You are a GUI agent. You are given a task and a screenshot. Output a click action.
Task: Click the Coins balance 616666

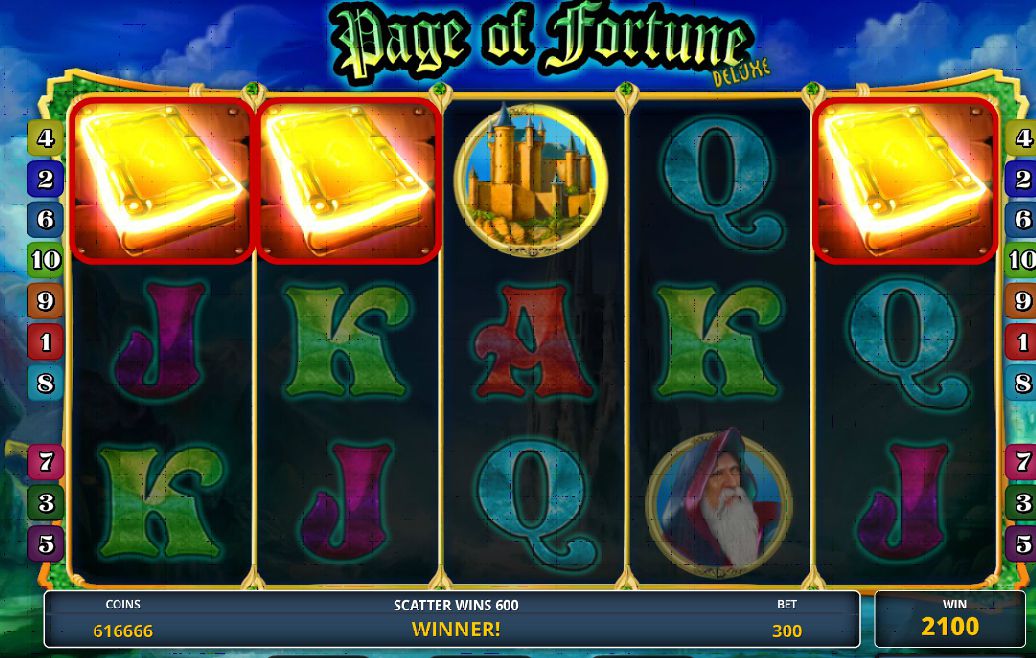pyautogui.click(x=123, y=631)
